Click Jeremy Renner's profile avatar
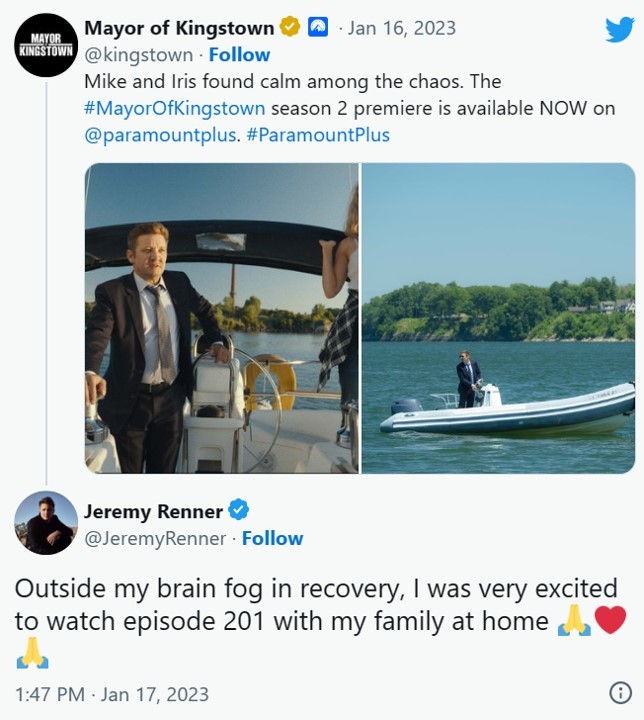The height and width of the screenshot is (720, 644). click(x=46, y=523)
